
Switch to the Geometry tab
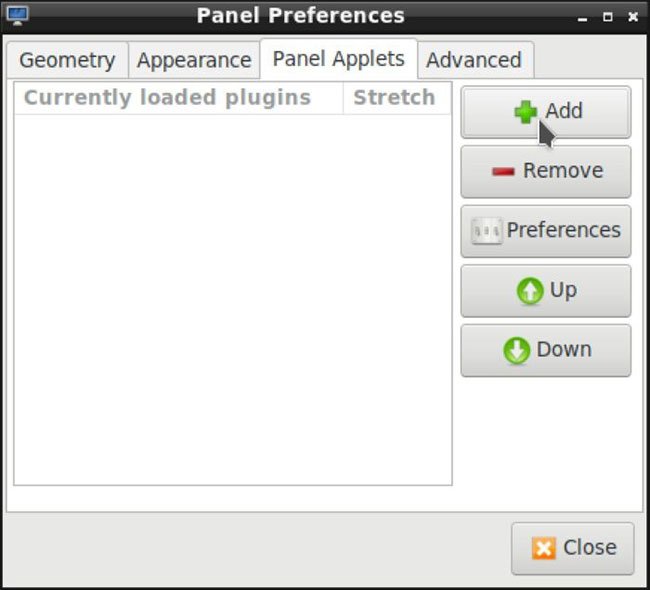pyautogui.click(x=67, y=60)
